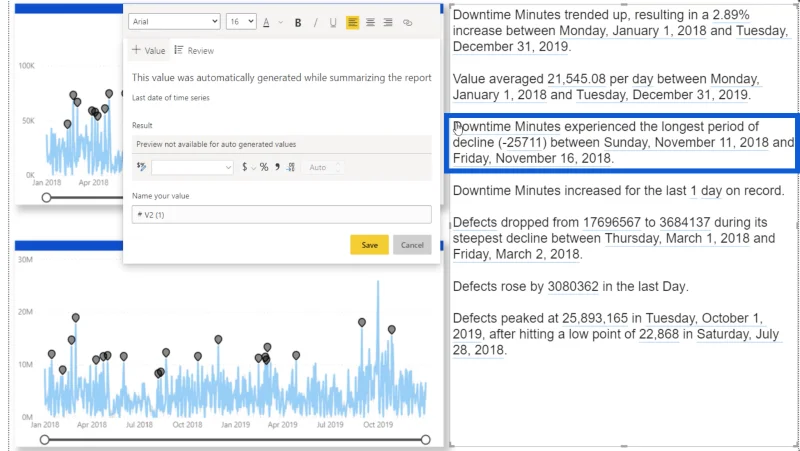Screen dimensions: 800x451
Task: Open the Value tab
Action: pyautogui.click(x=148, y=51)
